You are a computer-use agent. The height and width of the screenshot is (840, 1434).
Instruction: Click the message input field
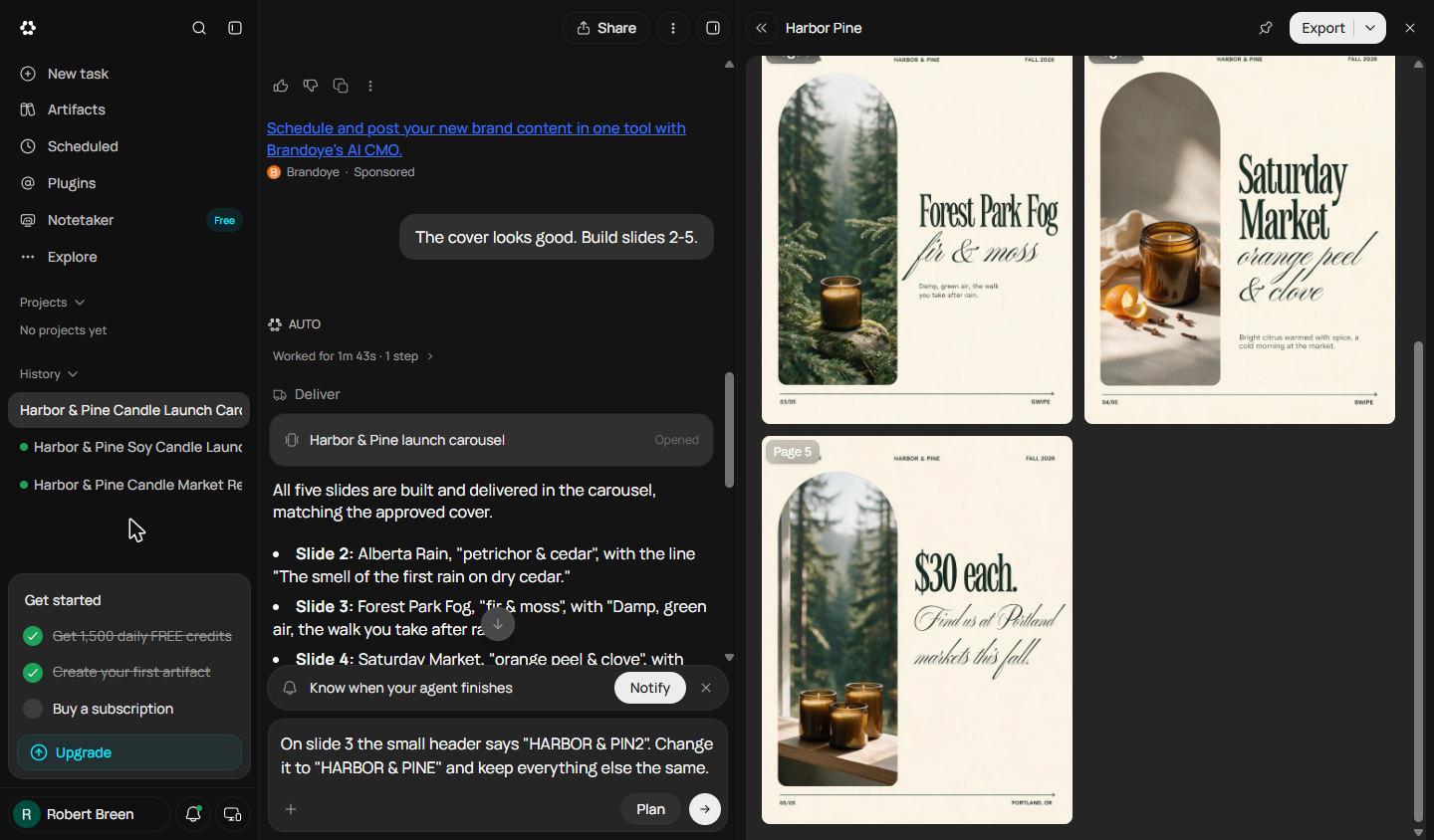(497, 755)
